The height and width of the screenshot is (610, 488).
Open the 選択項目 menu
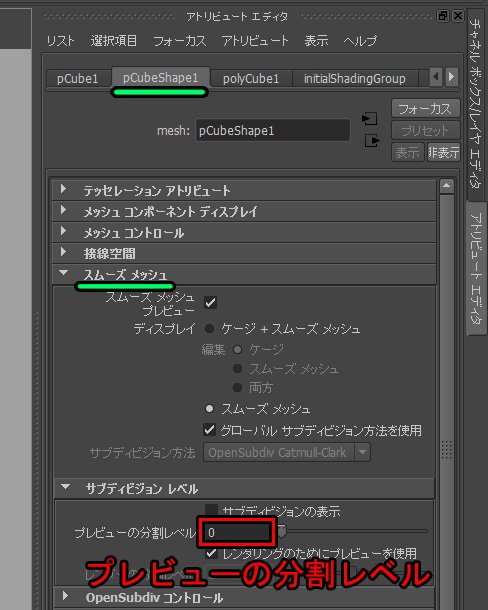[x=114, y=40]
